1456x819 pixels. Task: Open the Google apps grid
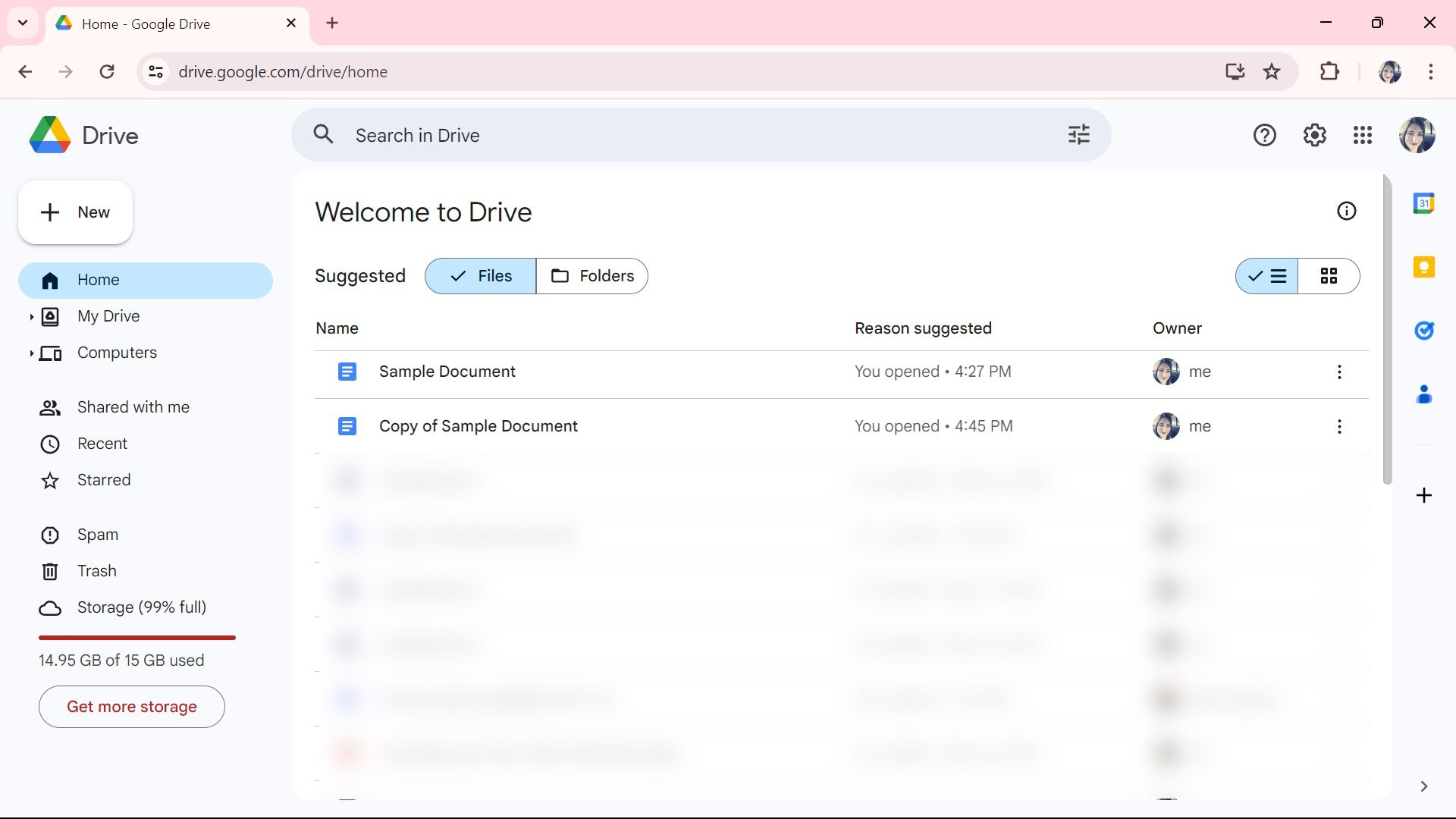pos(1362,134)
